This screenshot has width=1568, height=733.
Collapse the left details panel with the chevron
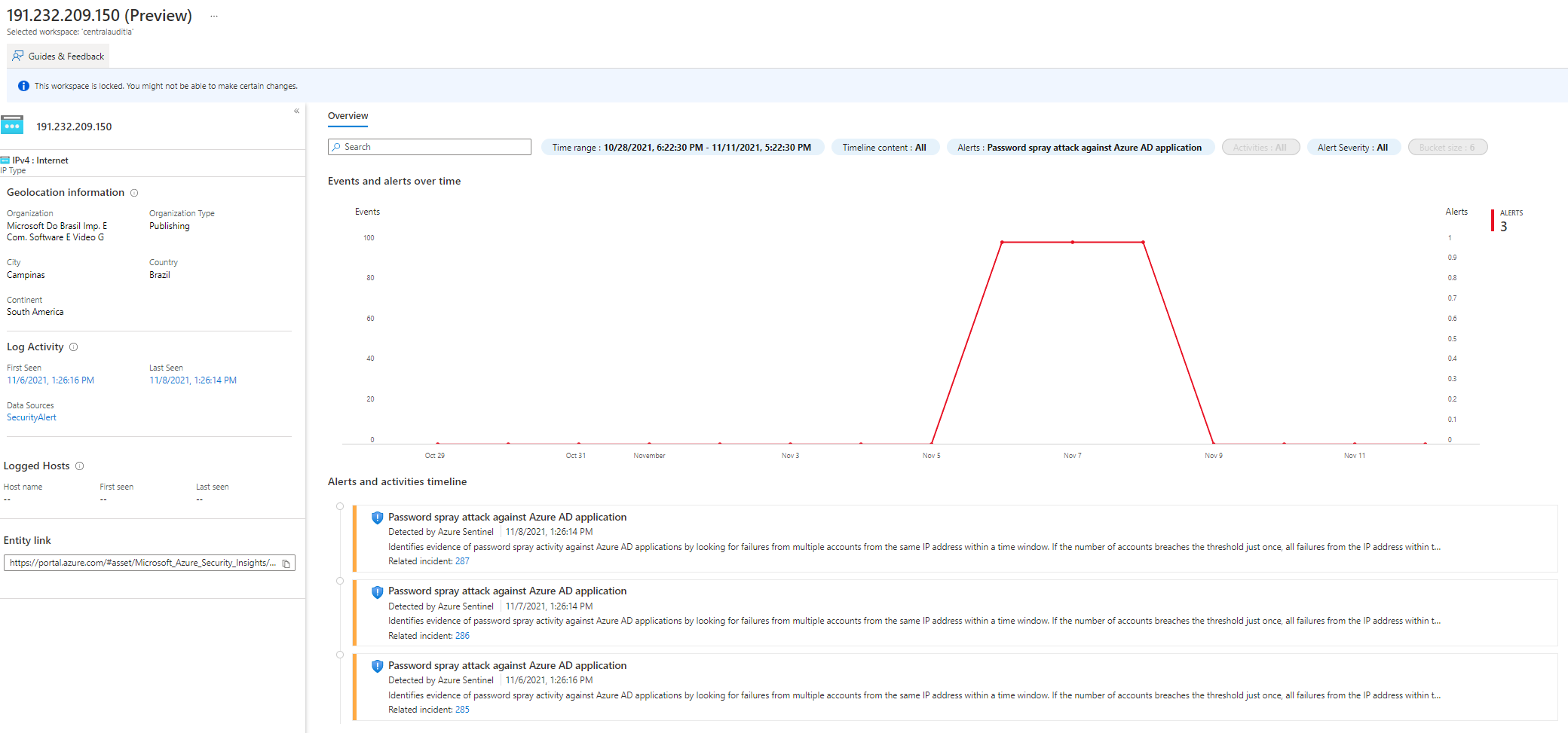[297, 111]
